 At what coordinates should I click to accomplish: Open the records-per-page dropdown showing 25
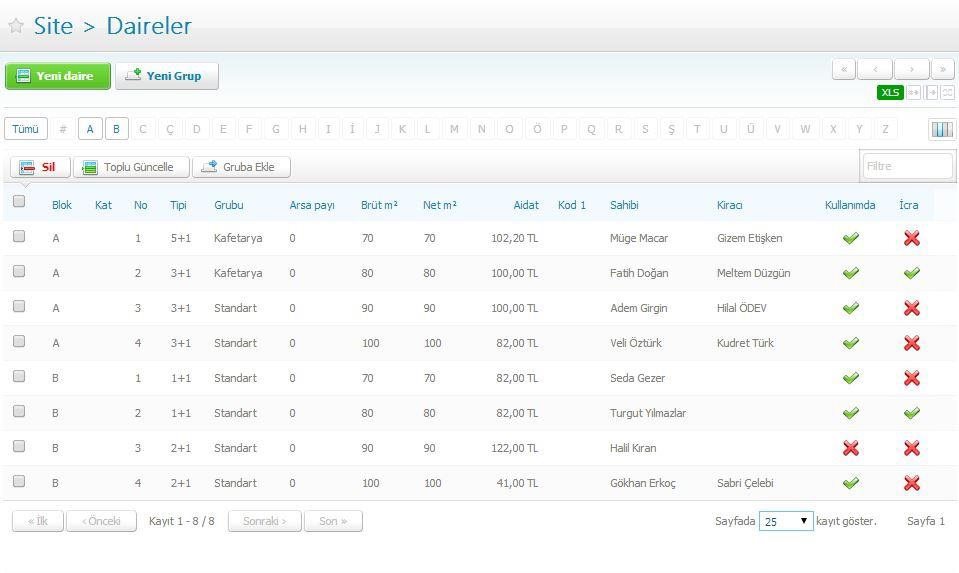tap(786, 521)
